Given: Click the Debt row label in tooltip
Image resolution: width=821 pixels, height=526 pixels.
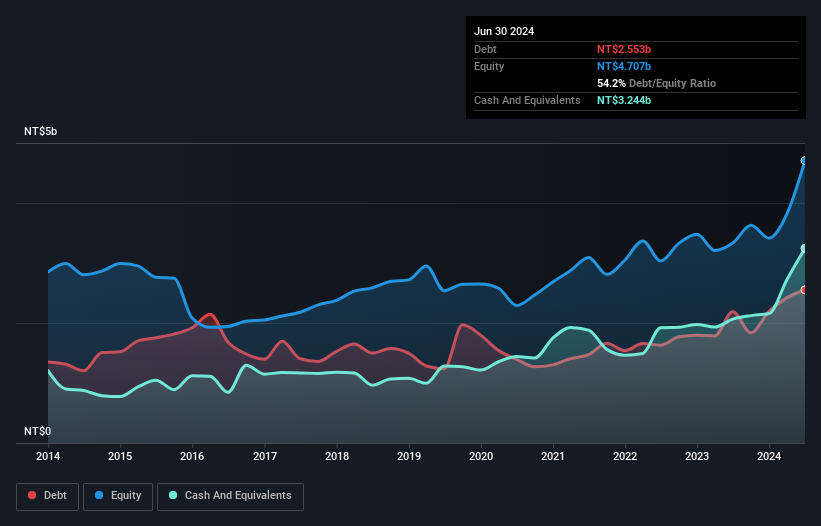Looking at the screenshot, I should pyautogui.click(x=485, y=49).
